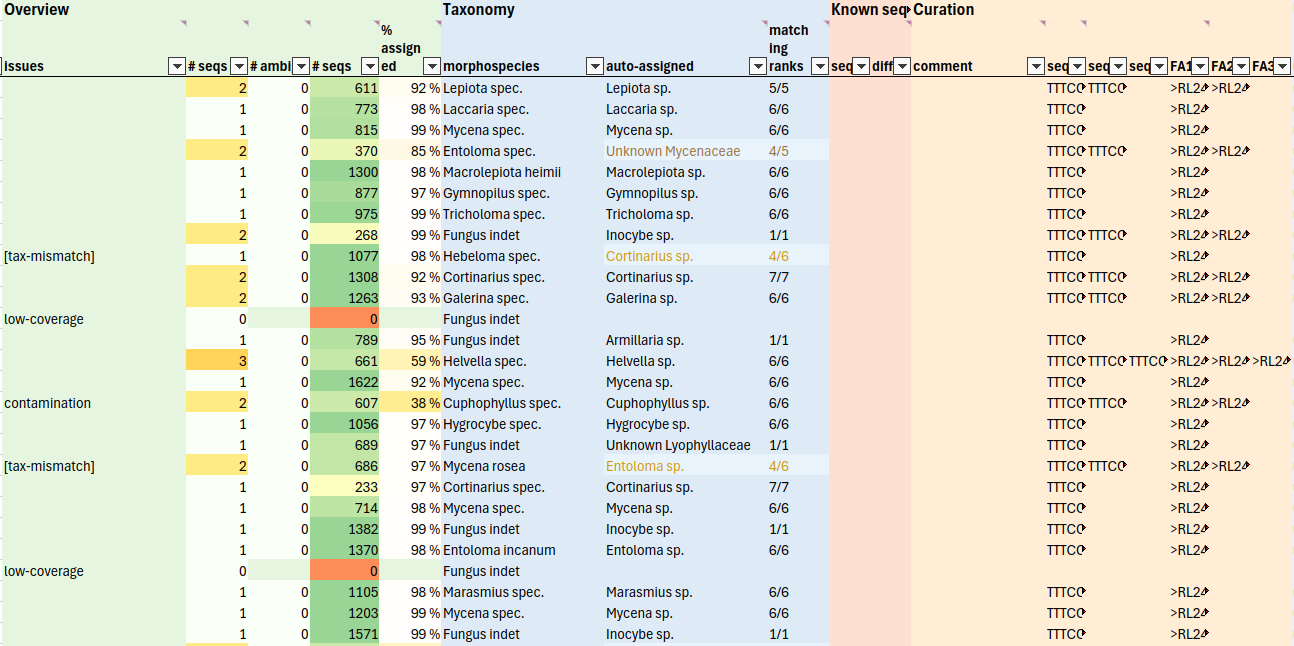Open the # seqs filter right of # ambi
1294x646 pixels.
click(370, 67)
